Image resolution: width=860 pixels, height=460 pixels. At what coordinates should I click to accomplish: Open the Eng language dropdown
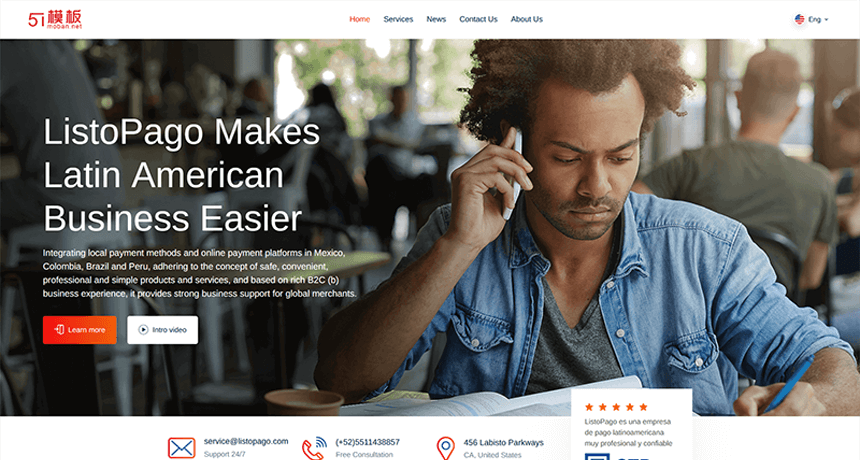(x=811, y=19)
